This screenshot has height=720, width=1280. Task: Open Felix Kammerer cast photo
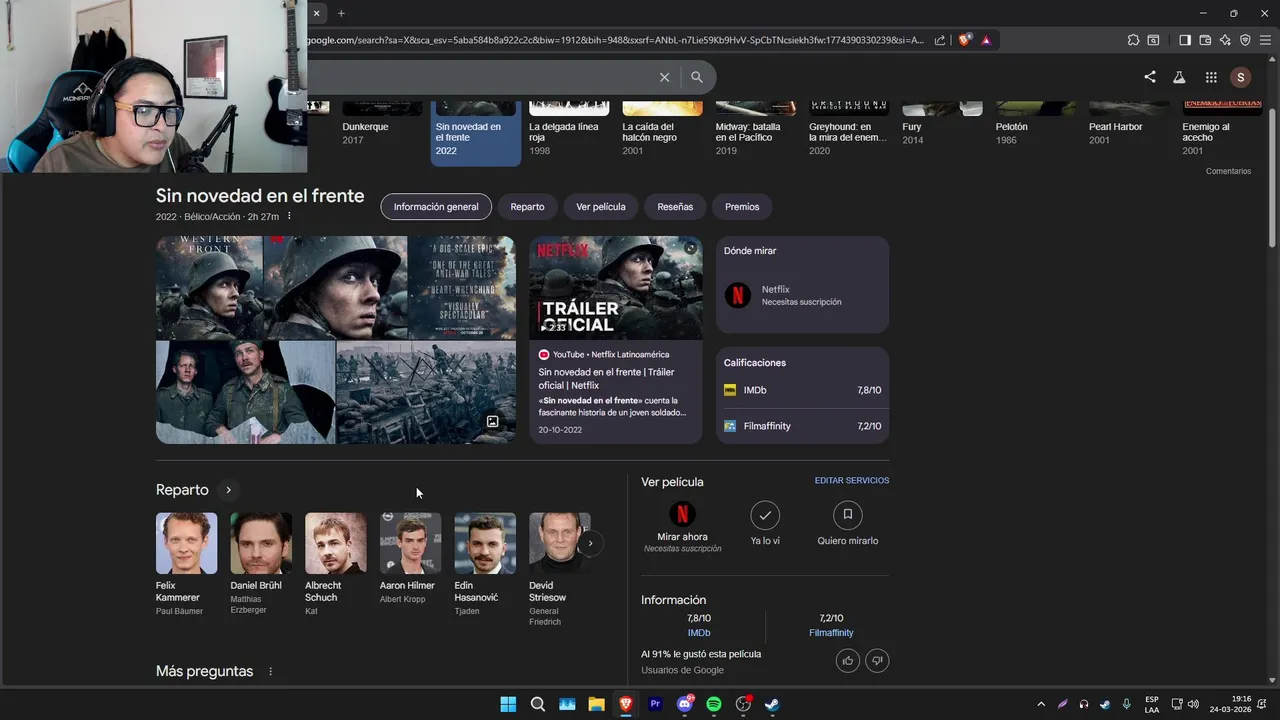(x=186, y=543)
